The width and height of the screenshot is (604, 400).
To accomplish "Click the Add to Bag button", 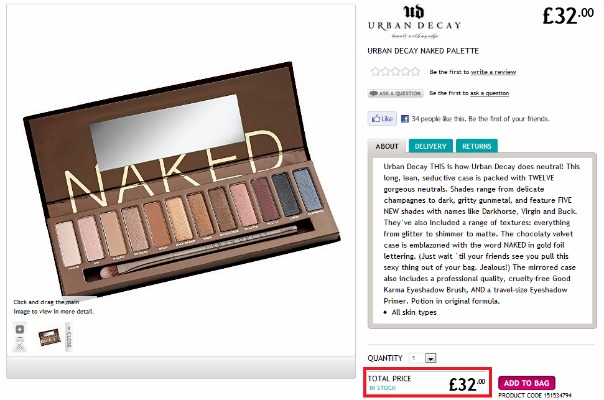I will [x=526, y=383].
